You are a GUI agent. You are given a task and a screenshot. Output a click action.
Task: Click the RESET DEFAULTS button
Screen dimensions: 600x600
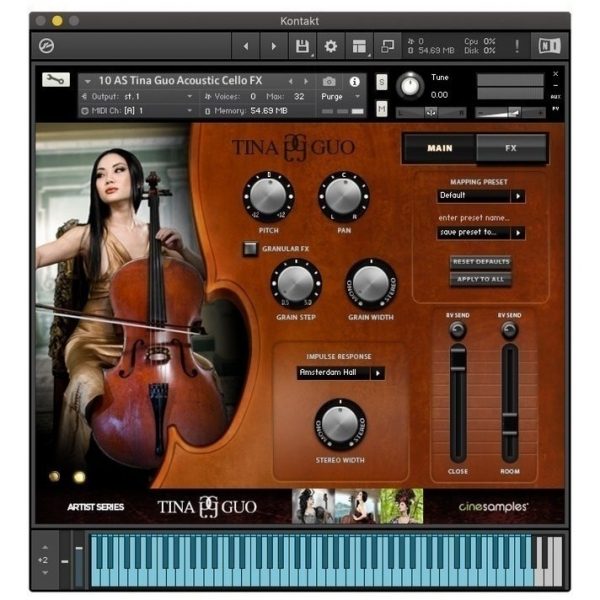481,262
